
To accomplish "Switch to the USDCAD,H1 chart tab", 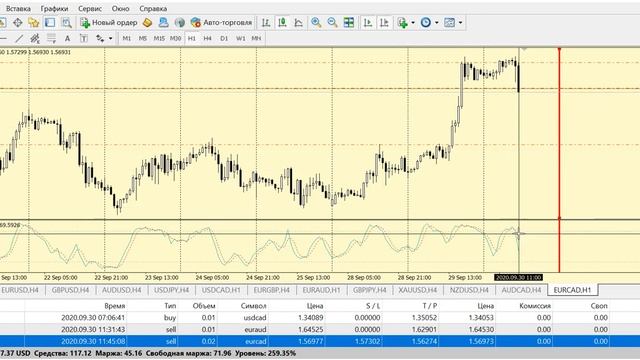I will pyautogui.click(x=221, y=290).
